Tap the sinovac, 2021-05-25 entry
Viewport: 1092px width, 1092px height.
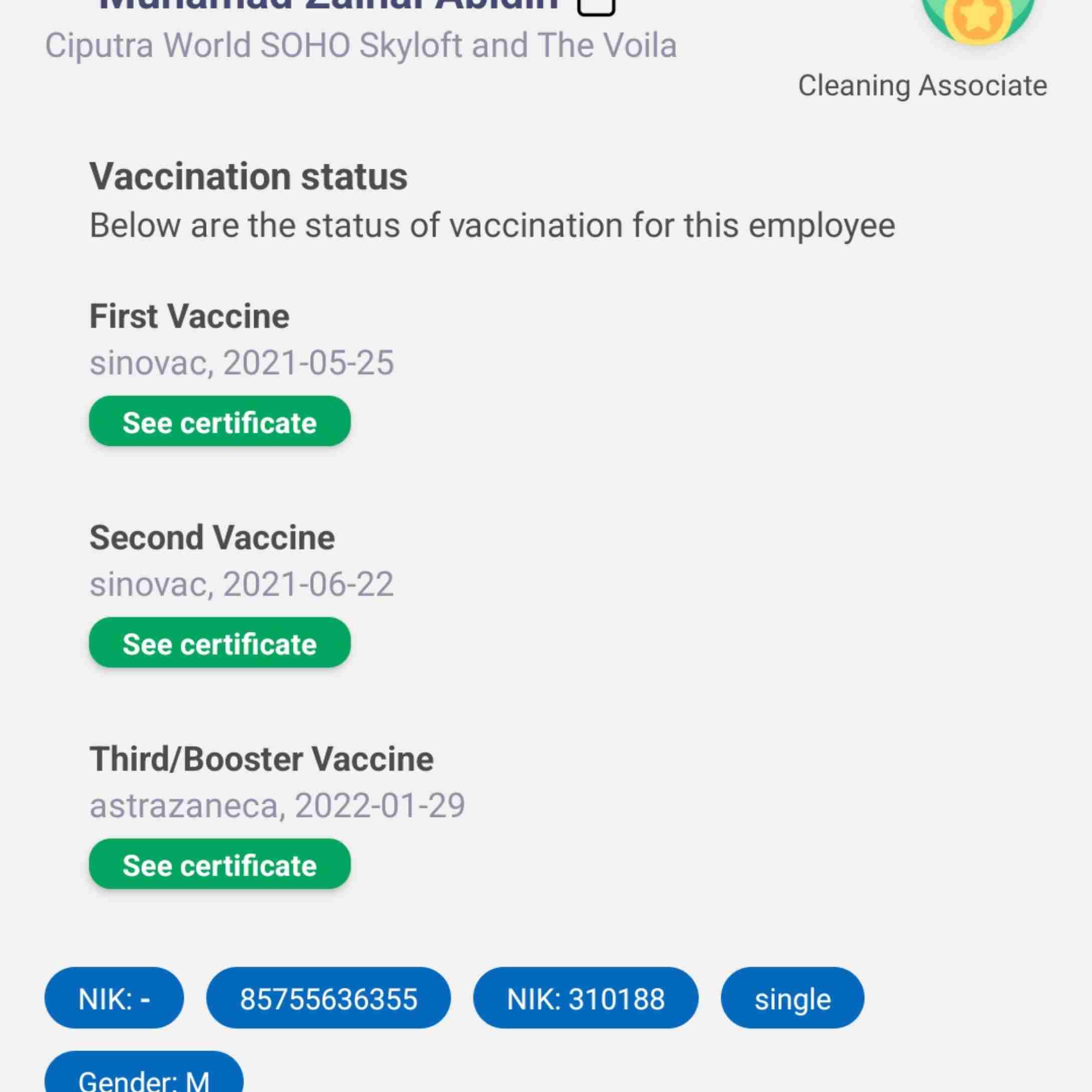click(242, 362)
